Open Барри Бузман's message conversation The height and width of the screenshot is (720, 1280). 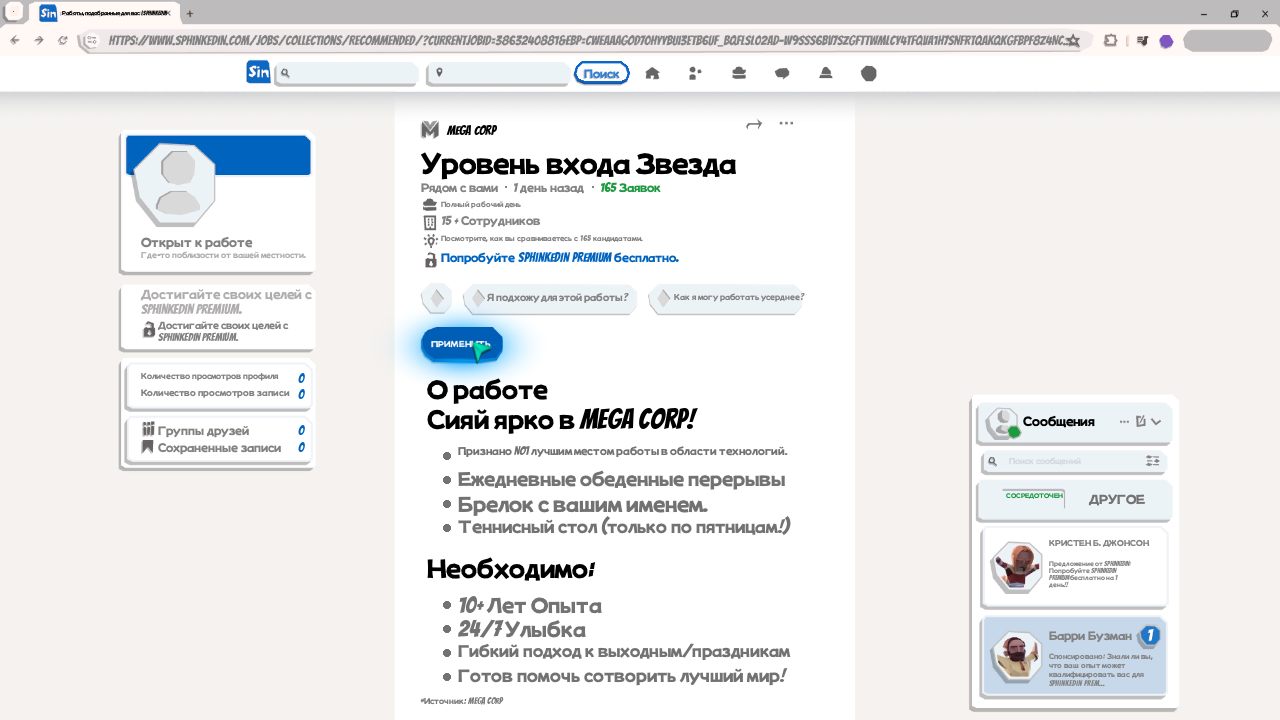tap(1074, 656)
